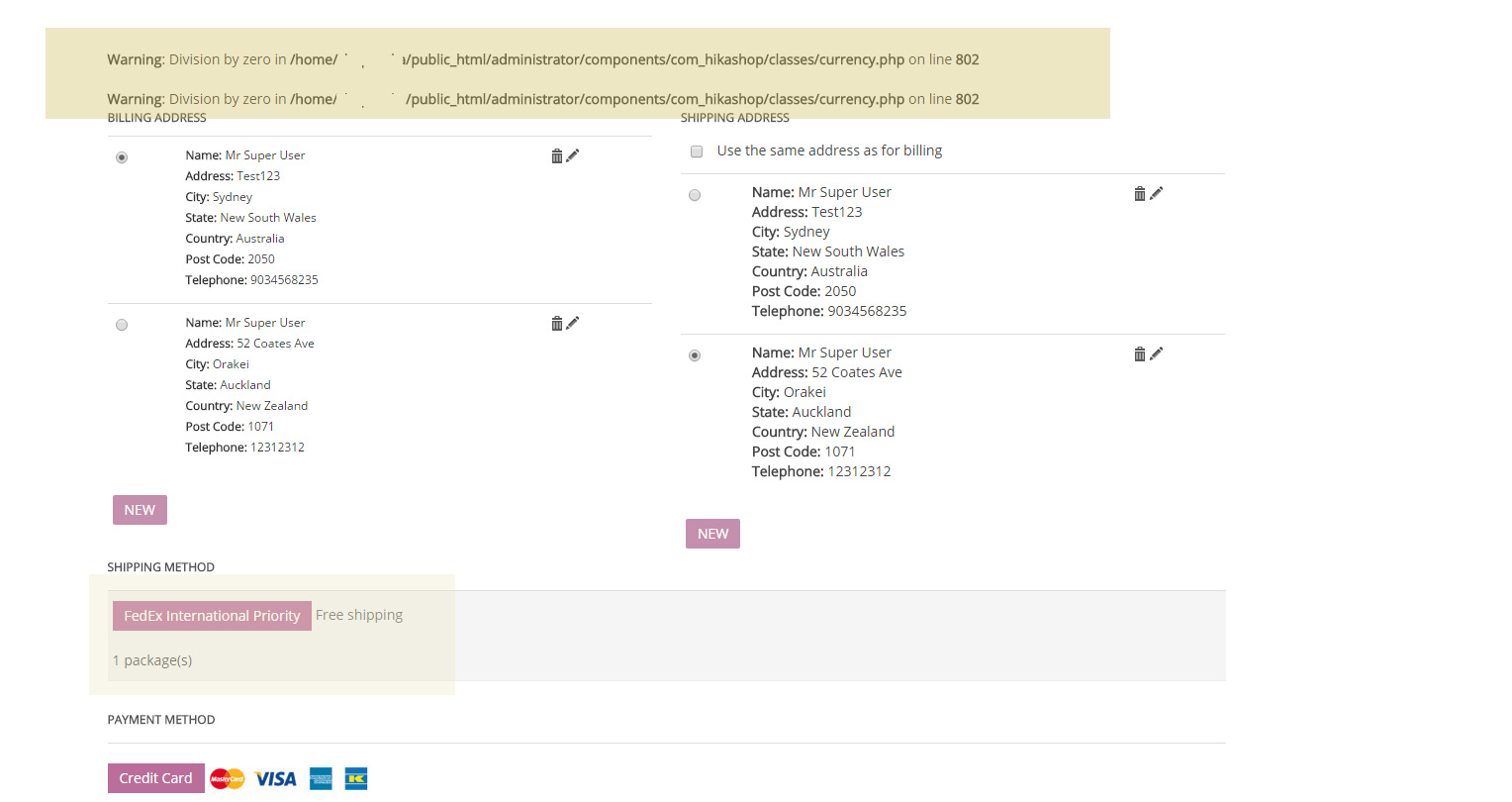1512x802 pixels.
Task: Edit the Orakei shipping address
Action: coord(1157,353)
